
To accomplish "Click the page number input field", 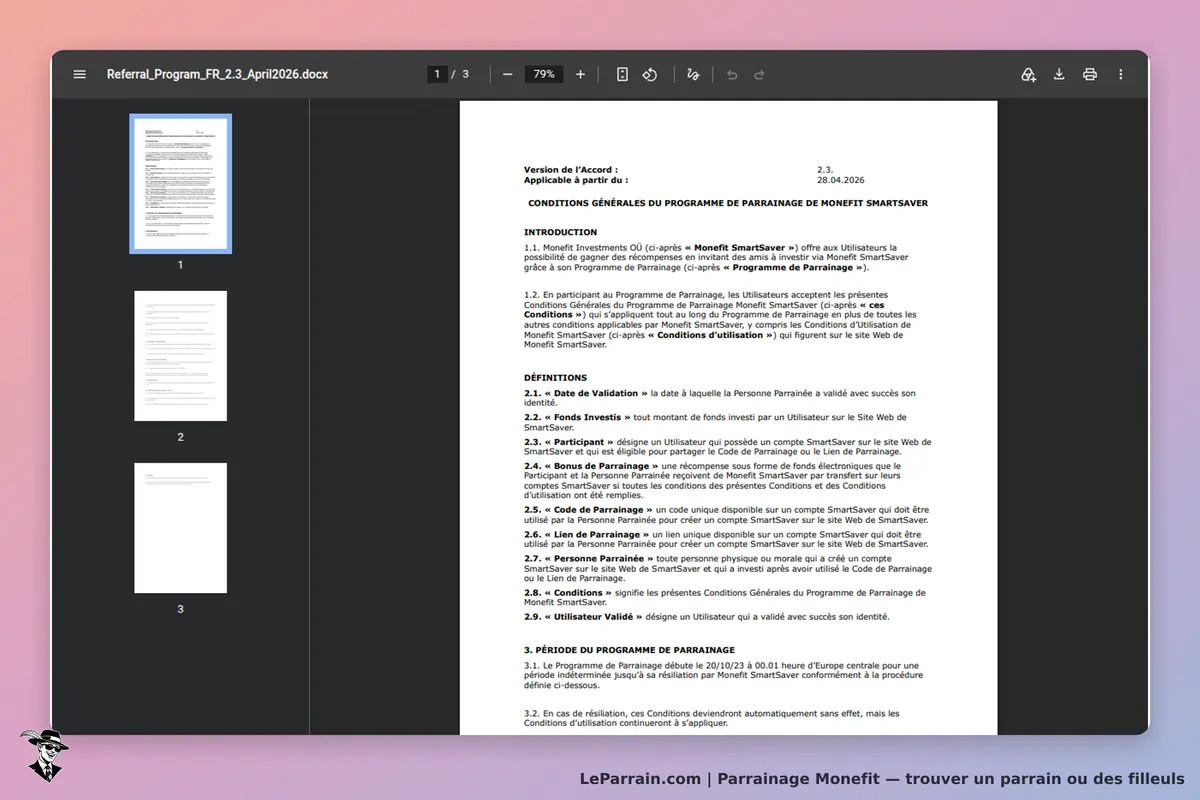I will (x=437, y=74).
